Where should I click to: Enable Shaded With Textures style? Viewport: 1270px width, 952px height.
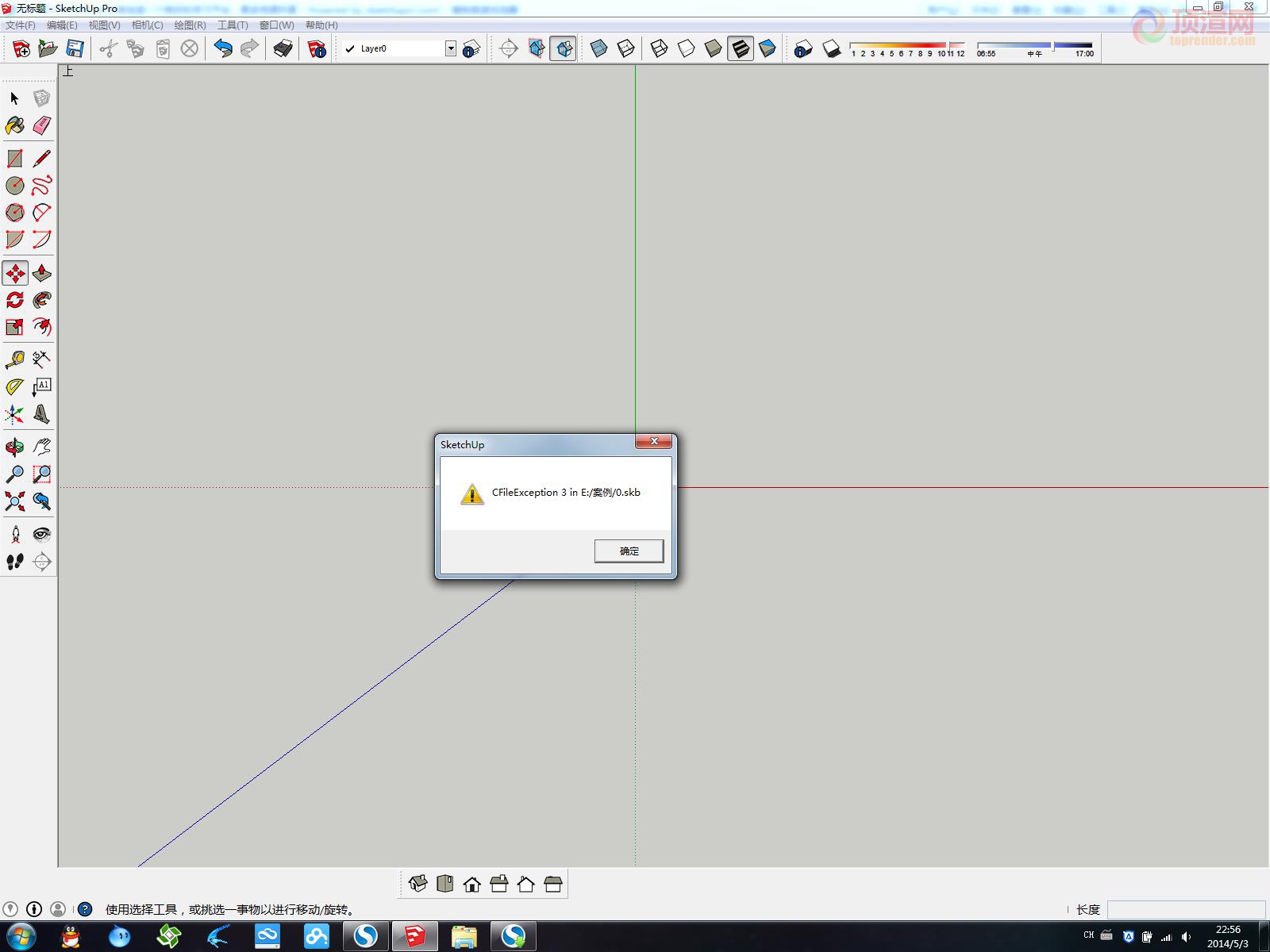(740, 49)
